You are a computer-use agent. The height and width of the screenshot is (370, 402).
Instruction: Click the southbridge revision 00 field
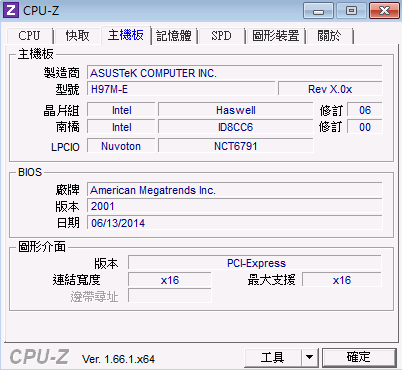point(365,127)
